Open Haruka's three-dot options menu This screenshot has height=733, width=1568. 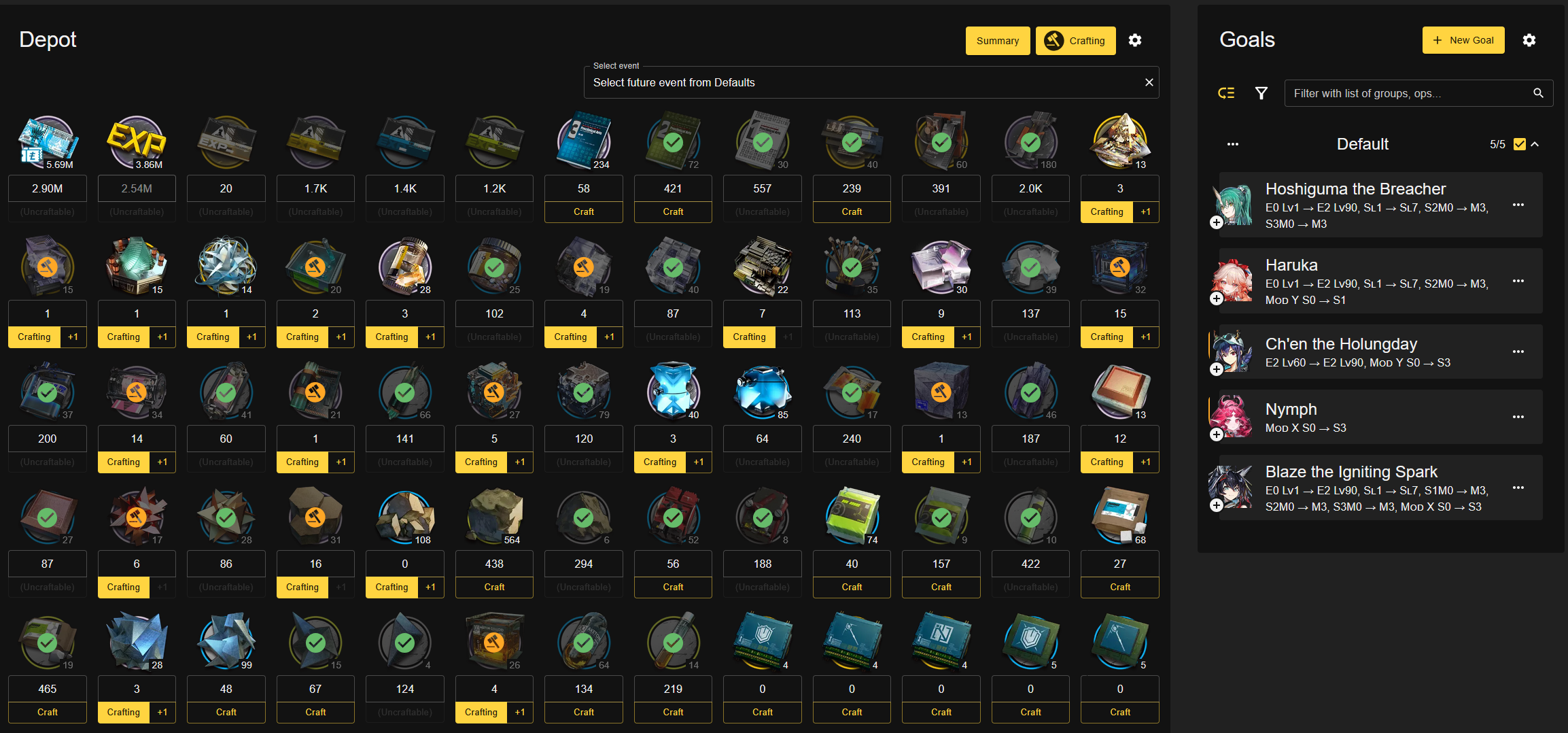1518,281
